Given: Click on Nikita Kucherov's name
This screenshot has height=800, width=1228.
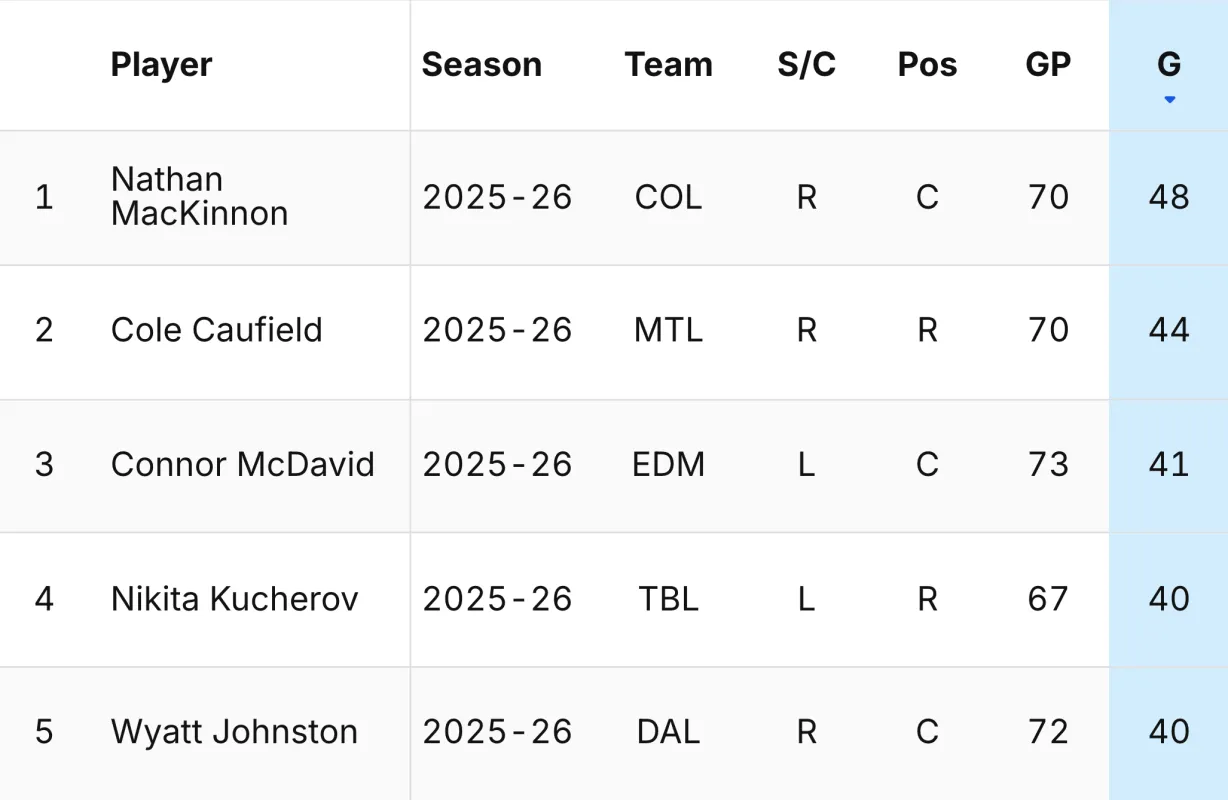Looking at the screenshot, I should 234,599.
